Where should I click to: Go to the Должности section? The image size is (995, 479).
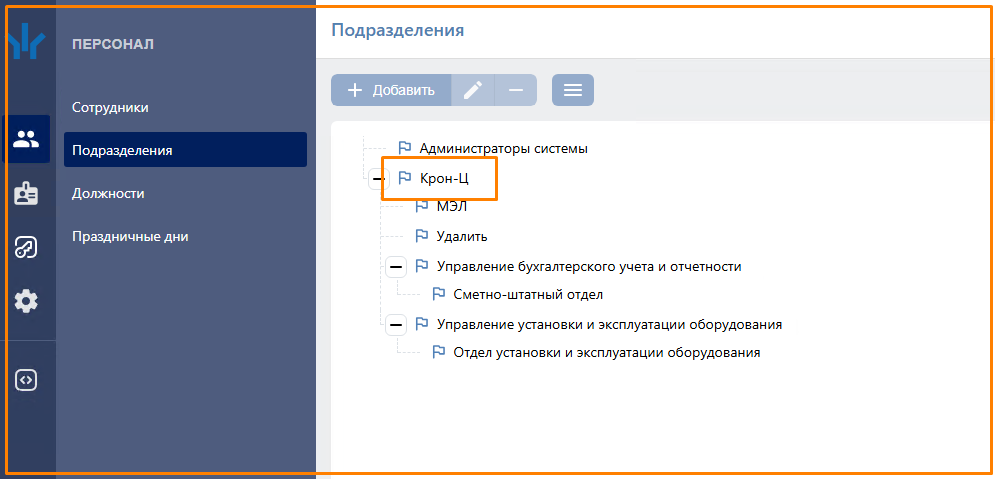[x=108, y=193]
